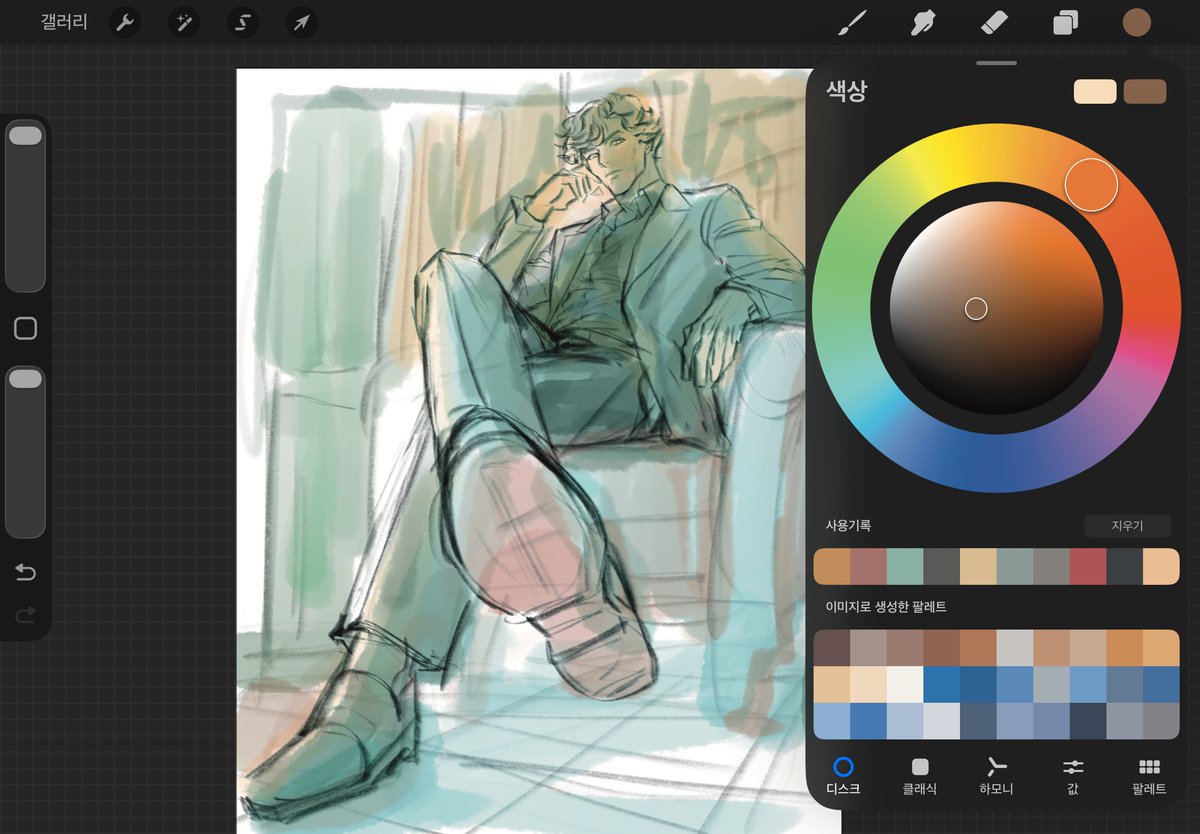1200x834 pixels.
Task: Open the Layers panel icon
Action: (1066, 22)
